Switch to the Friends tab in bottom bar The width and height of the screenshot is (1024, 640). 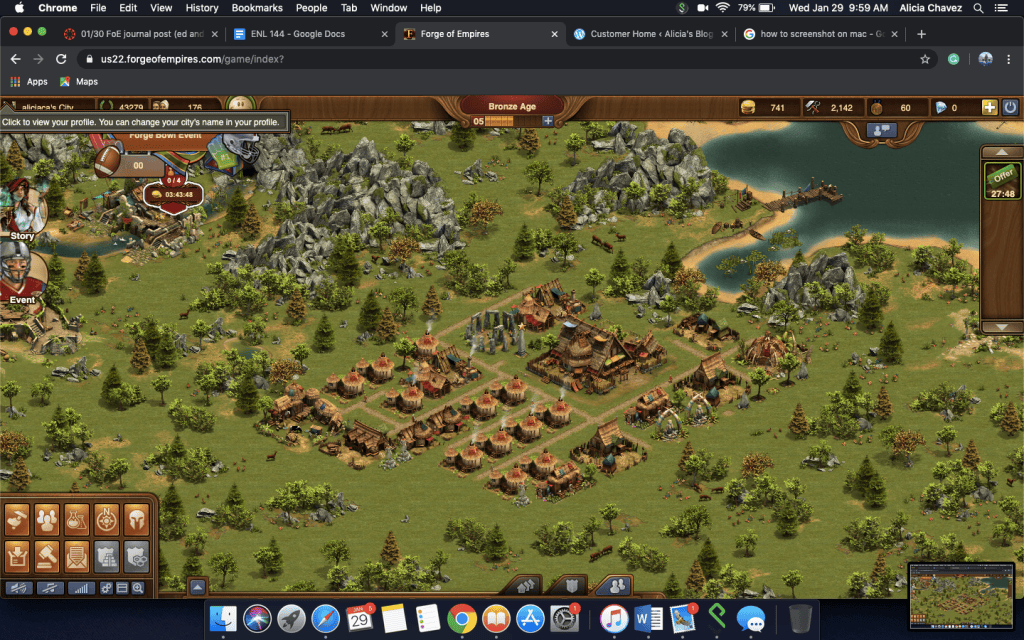pyautogui.click(x=616, y=586)
